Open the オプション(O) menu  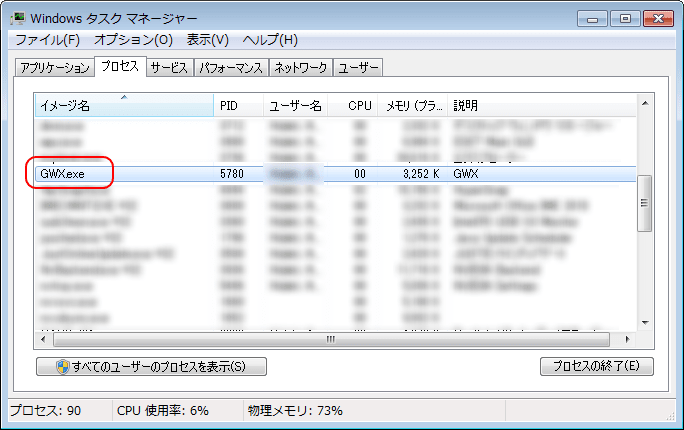tap(133, 40)
